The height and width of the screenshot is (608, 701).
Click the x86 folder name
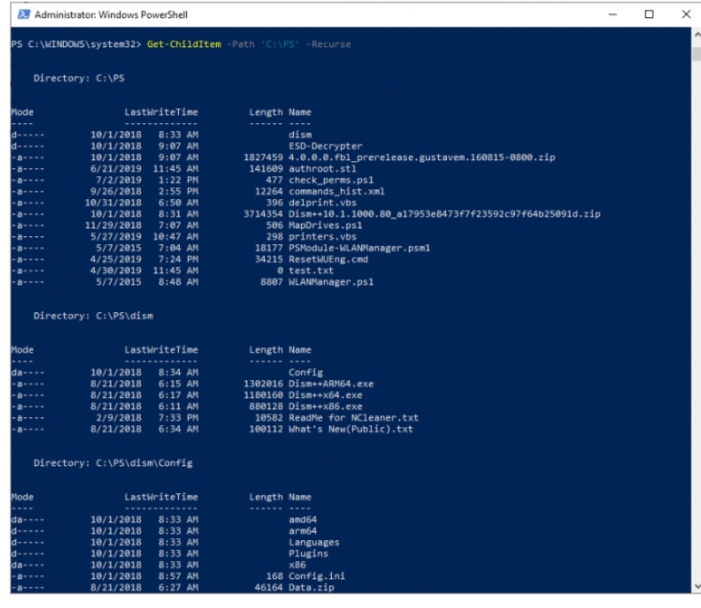[x=297, y=565]
